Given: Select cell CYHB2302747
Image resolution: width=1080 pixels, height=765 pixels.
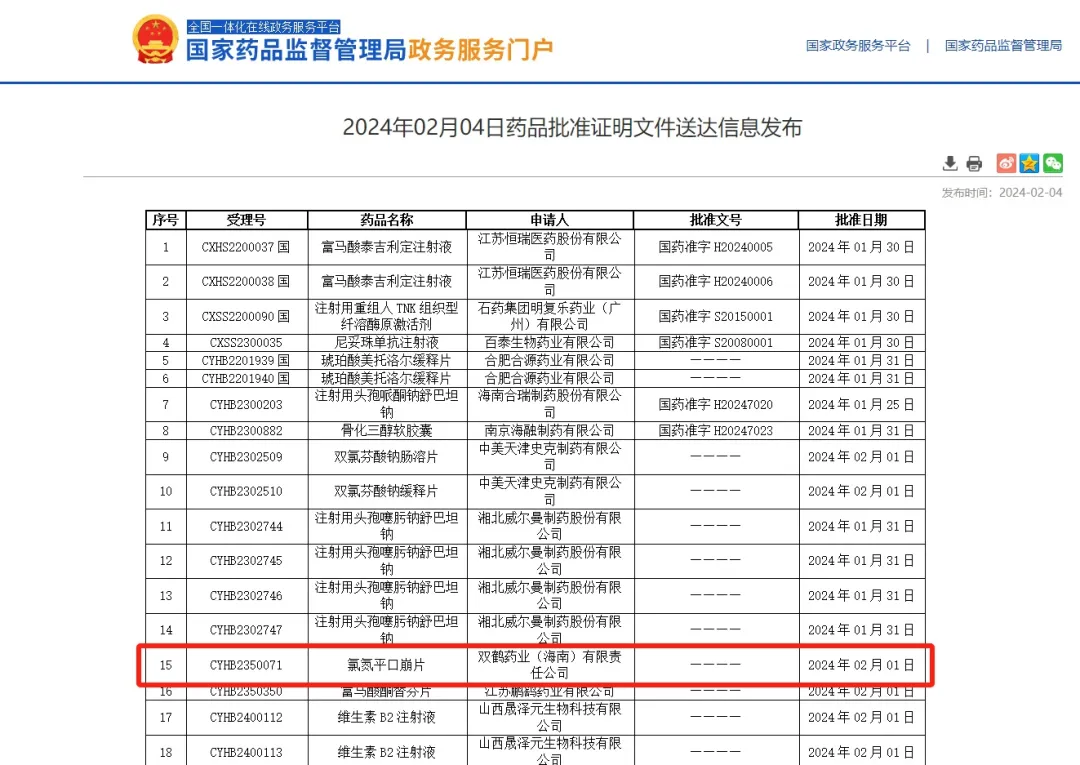Looking at the screenshot, I should tap(246, 630).
